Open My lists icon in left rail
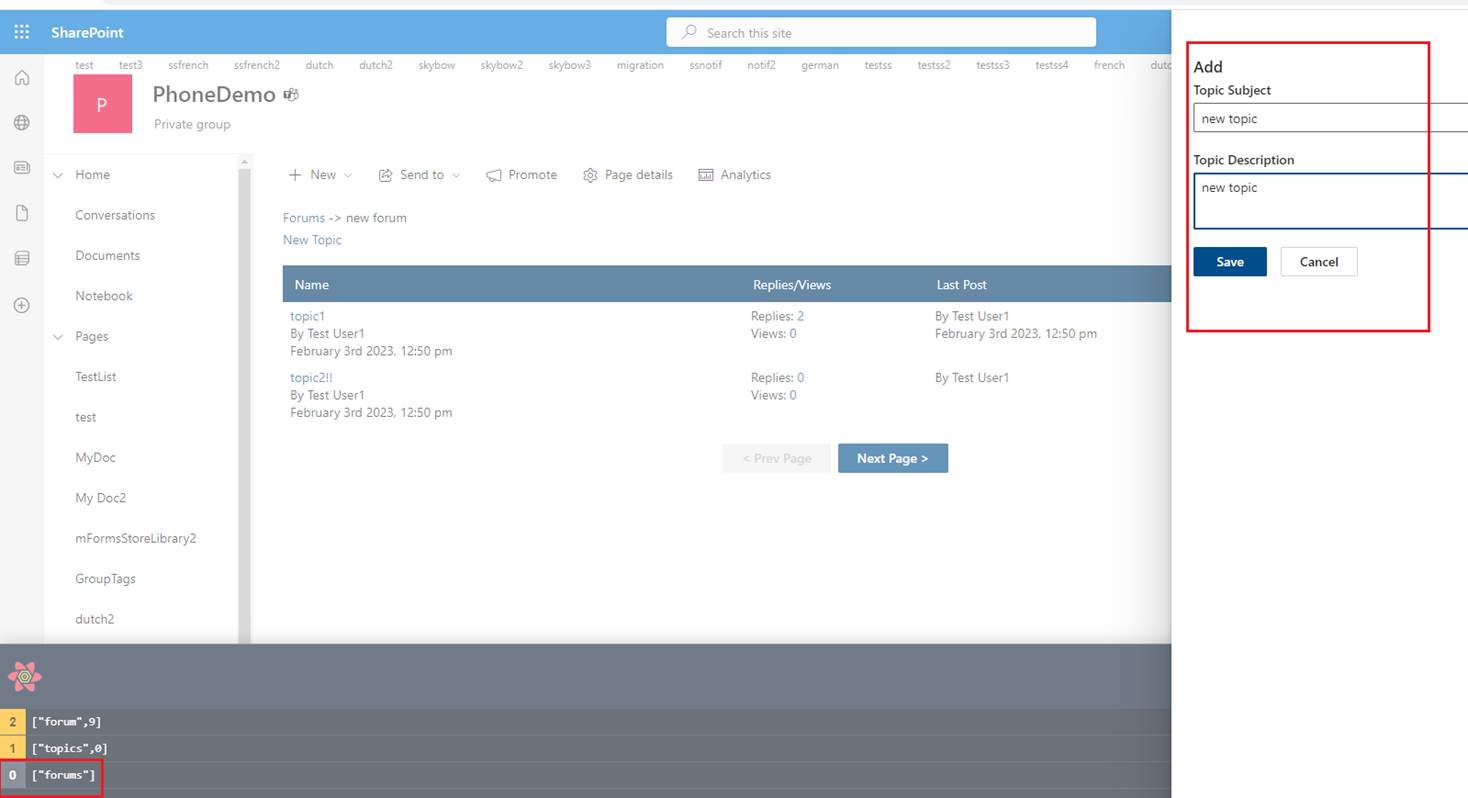Image resolution: width=1468 pixels, height=798 pixels. pyautogui.click(x=22, y=259)
